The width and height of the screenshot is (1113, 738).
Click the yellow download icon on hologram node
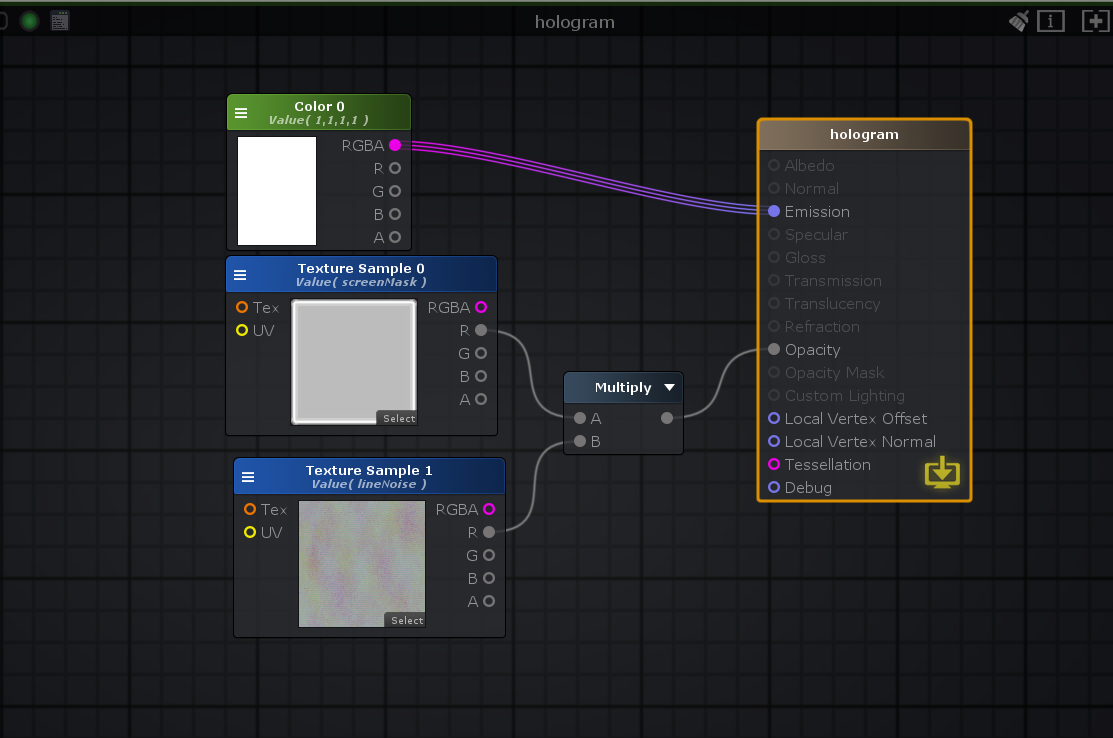(942, 472)
